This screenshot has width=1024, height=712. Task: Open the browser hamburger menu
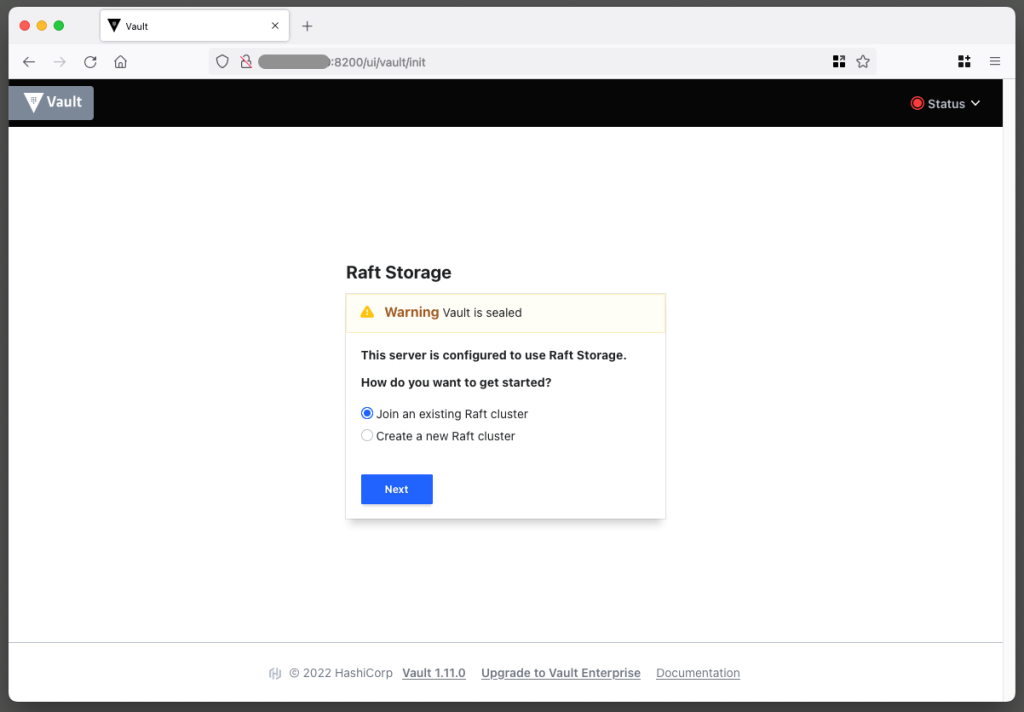point(995,61)
